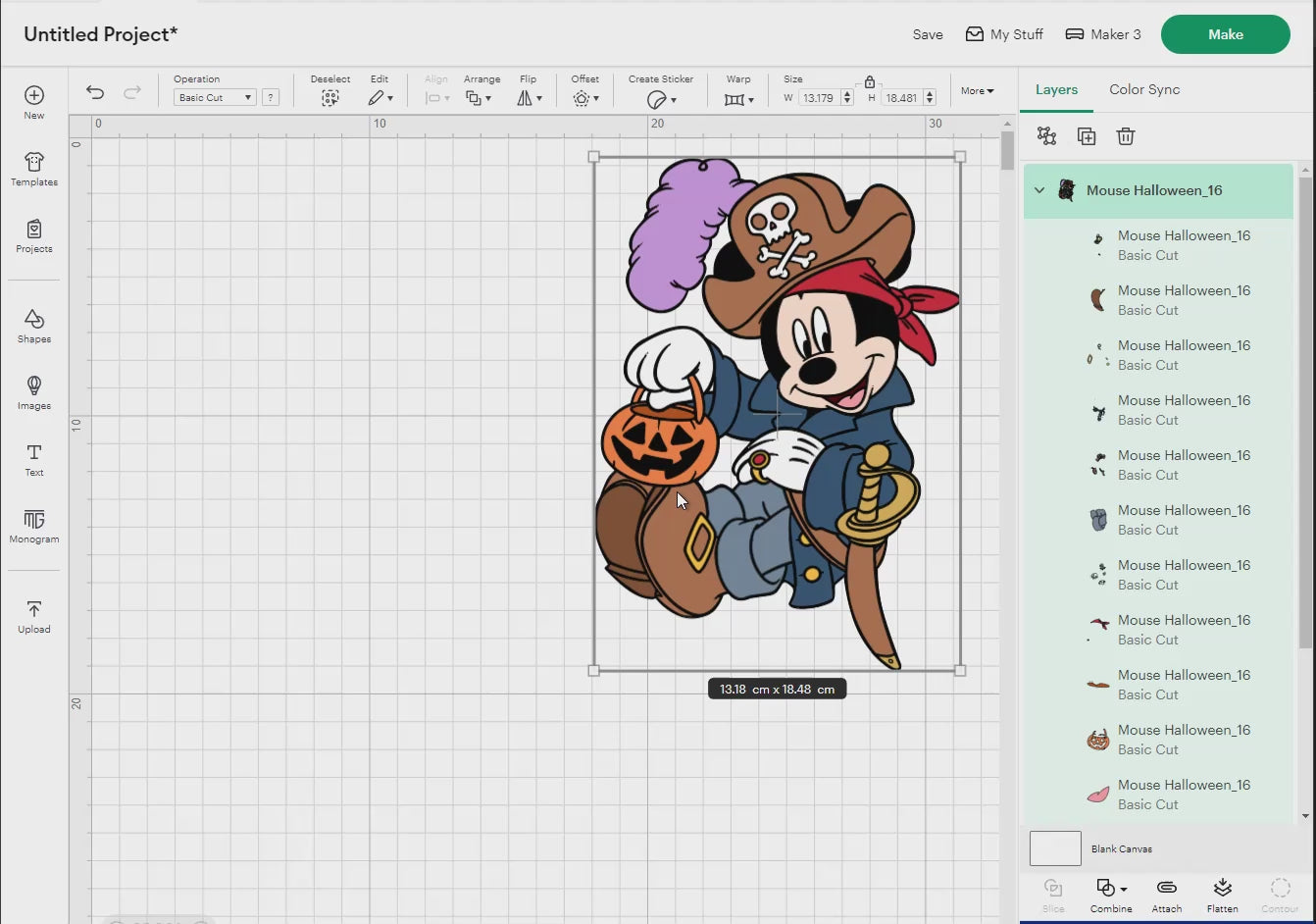
Task: Click the green Make button
Action: pos(1226,34)
